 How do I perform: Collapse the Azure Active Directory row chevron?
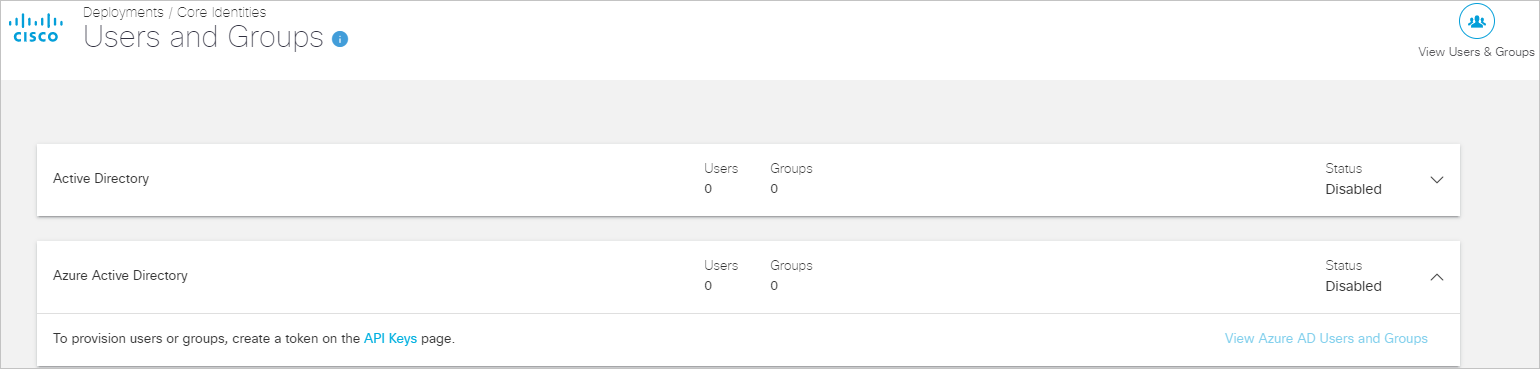tap(1437, 277)
